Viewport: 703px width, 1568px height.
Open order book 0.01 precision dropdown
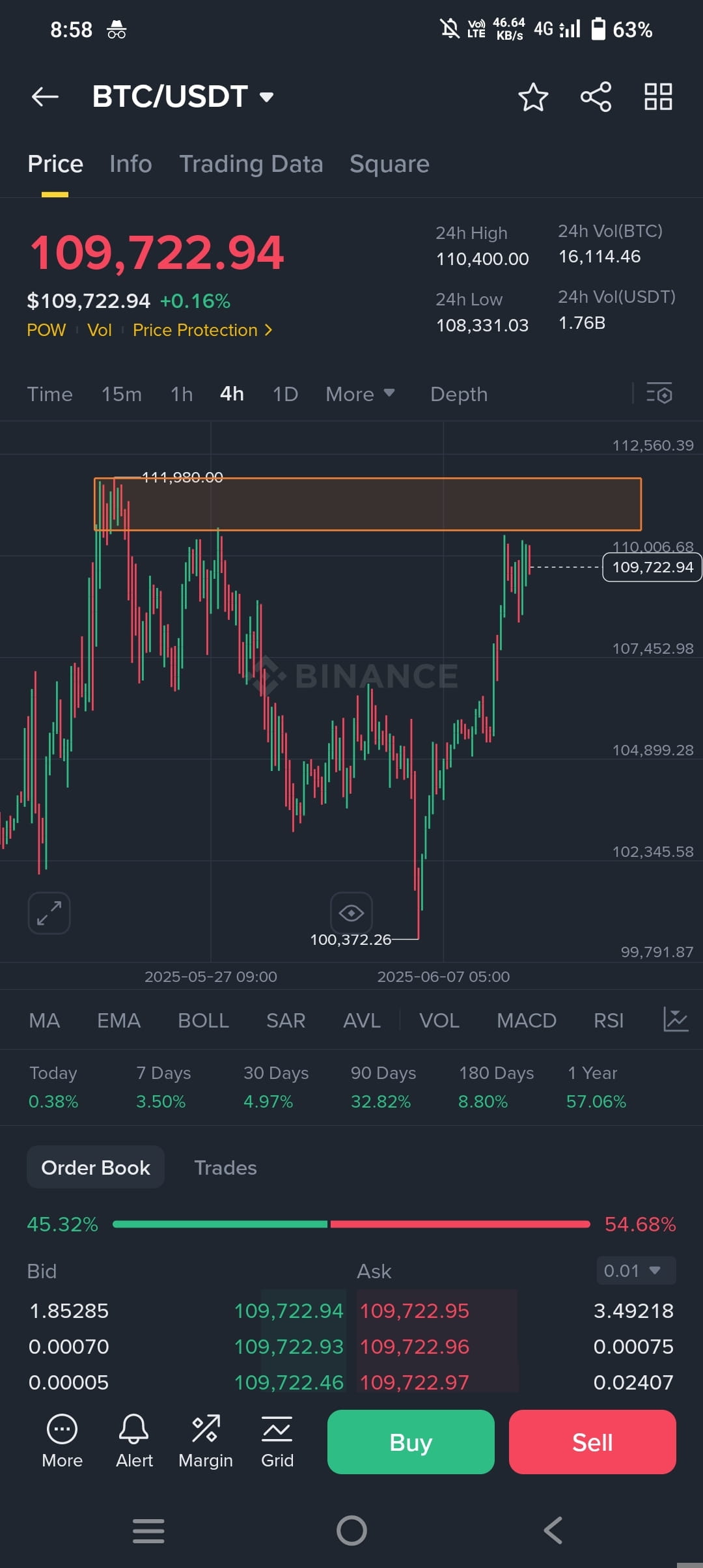pos(636,1270)
